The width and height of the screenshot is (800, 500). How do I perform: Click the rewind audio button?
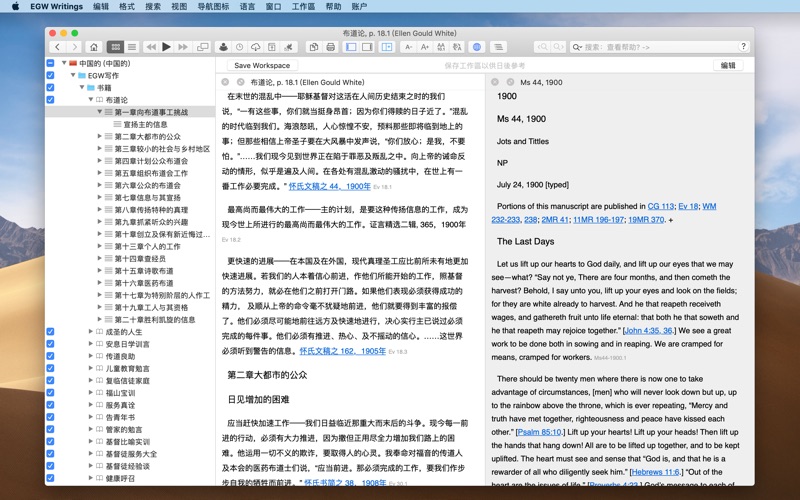[x=151, y=47]
